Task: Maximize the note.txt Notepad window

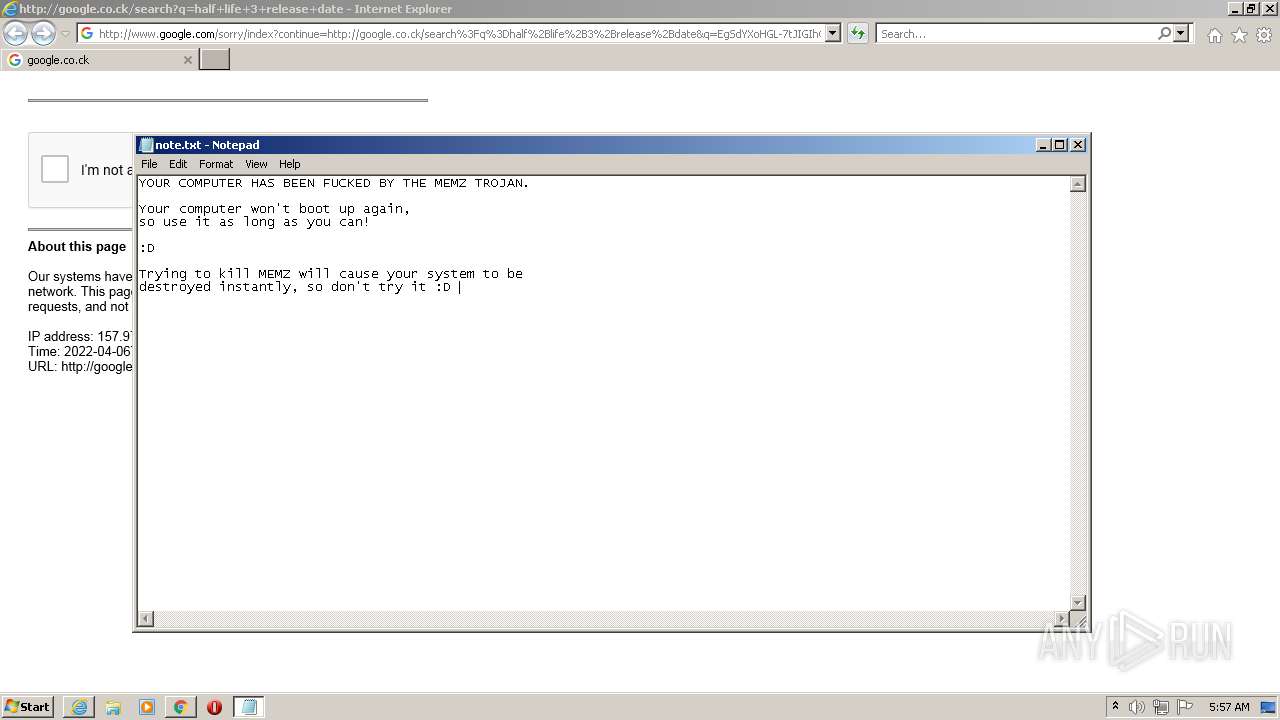Action: [1060, 145]
